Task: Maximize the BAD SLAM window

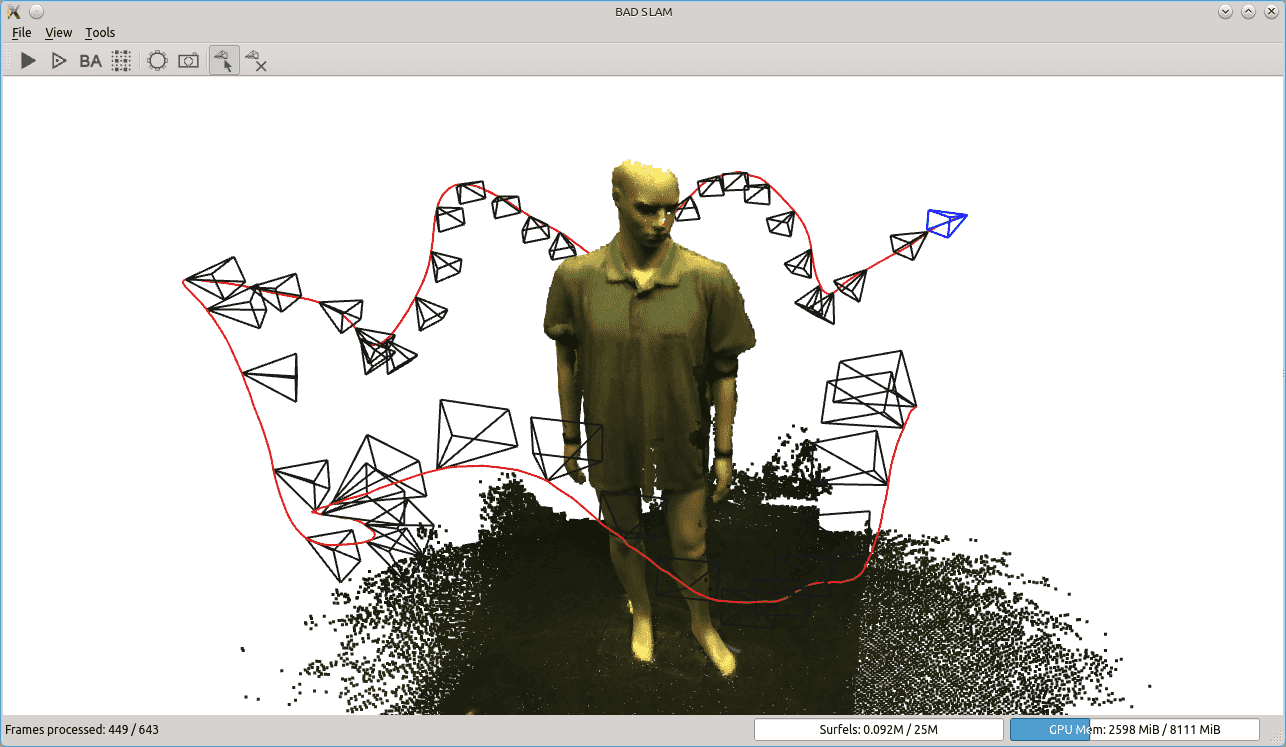Action: coord(1248,11)
